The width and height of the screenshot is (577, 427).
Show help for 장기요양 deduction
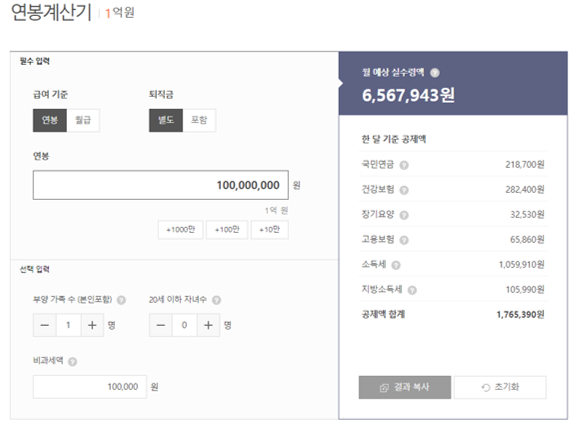coord(404,215)
